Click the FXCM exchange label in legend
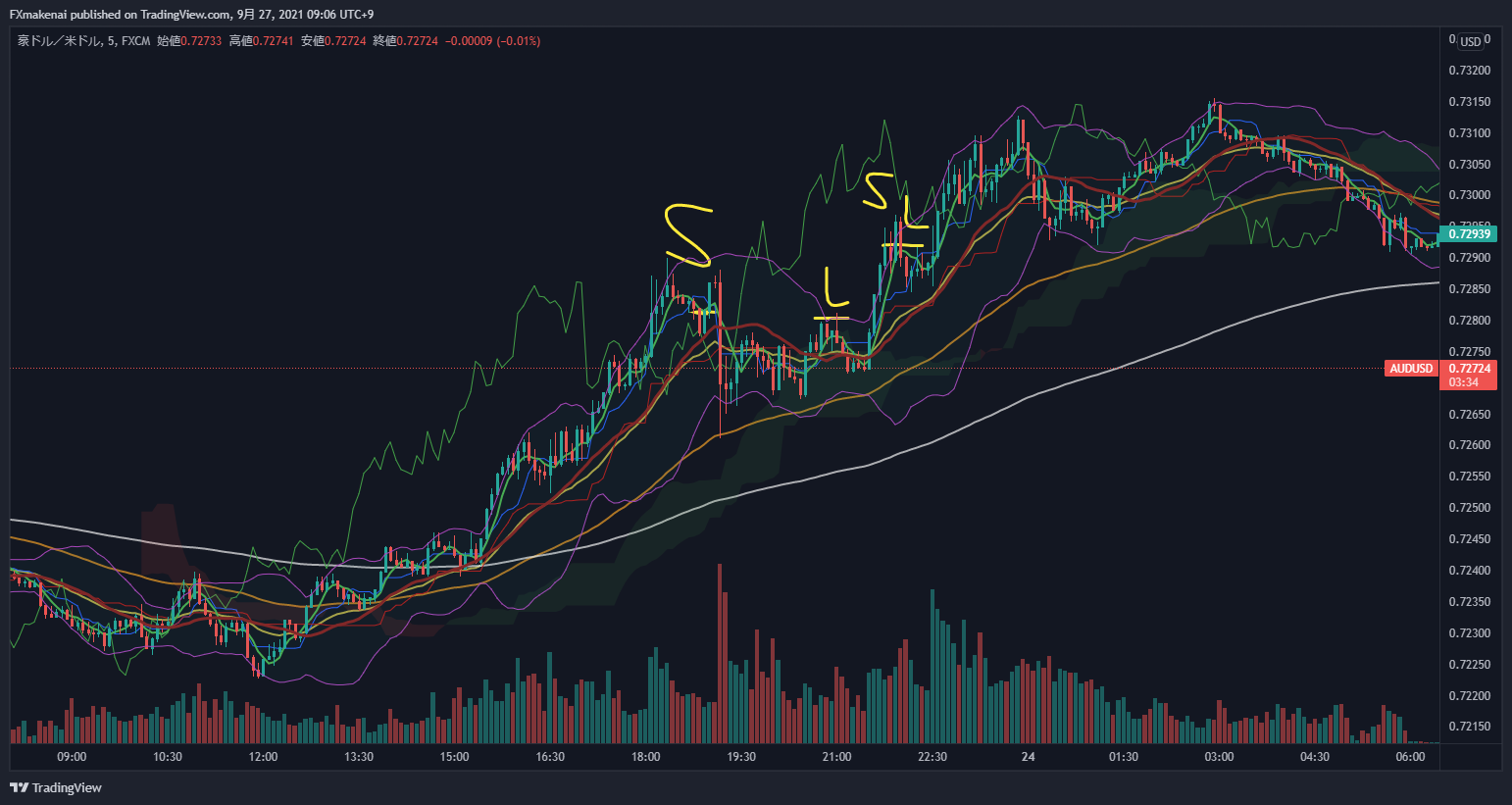Viewport: 1512px width, 805px height. click(x=135, y=41)
